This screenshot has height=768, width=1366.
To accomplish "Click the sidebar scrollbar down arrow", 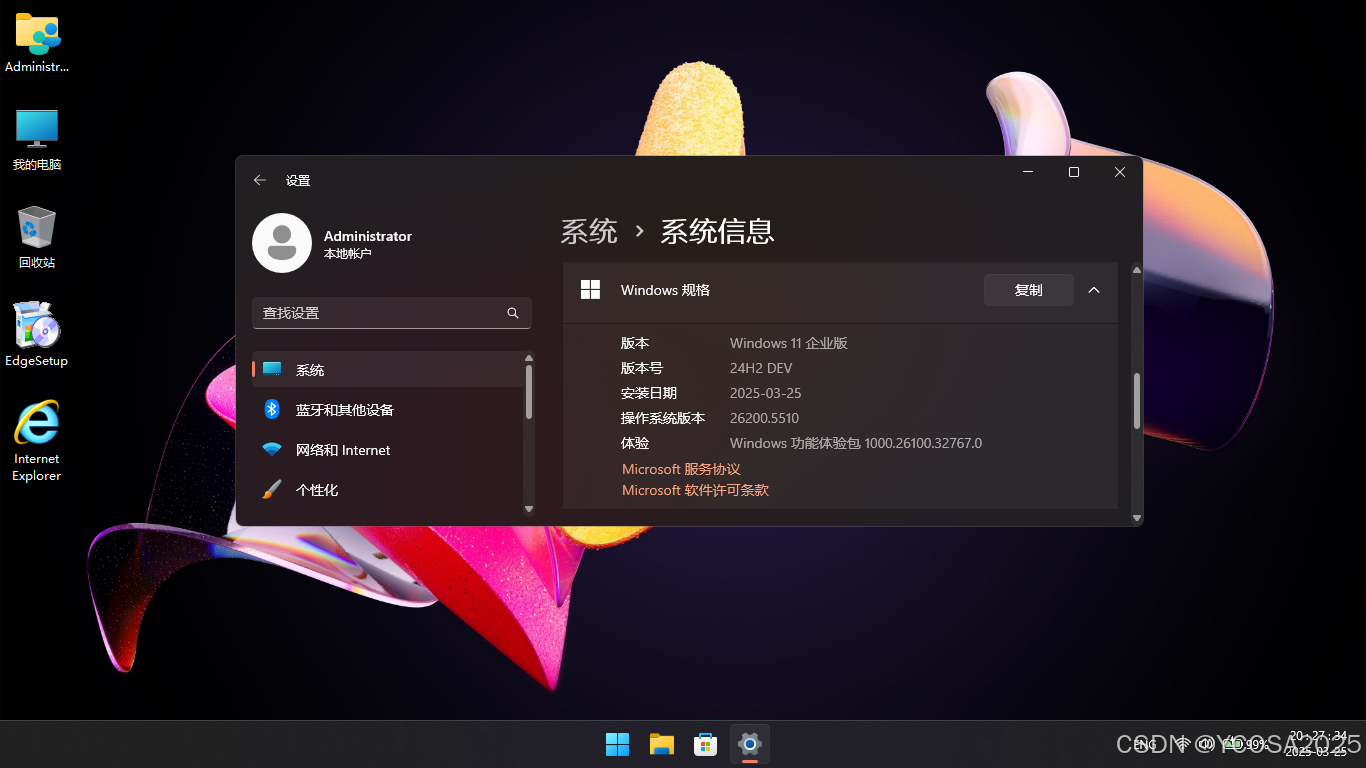I will point(529,508).
